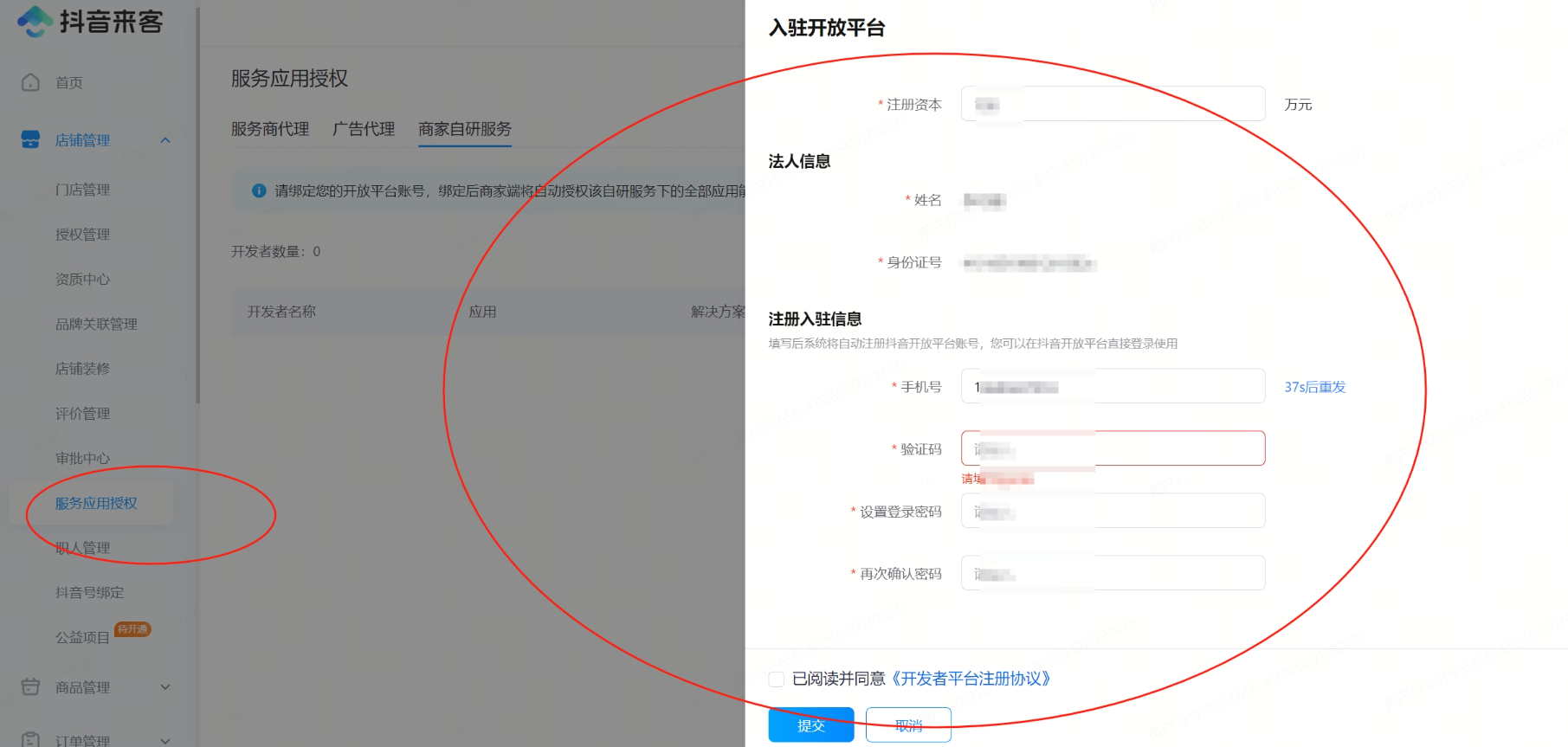Click the 开发者数量: 0 text
Image resolution: width=1568 pixels, height=747 pixels.
(276, 252)
